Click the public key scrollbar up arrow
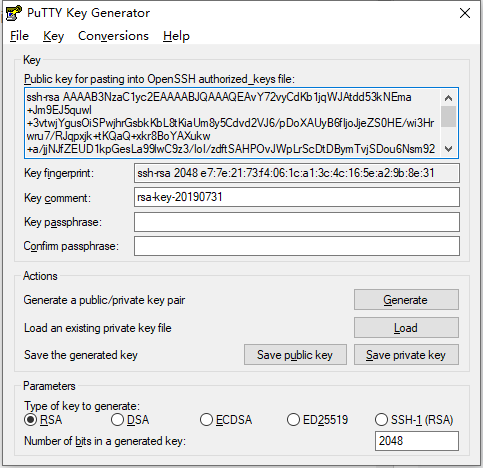The height and width of the screenshot is (468, 483). pos(449,98)
